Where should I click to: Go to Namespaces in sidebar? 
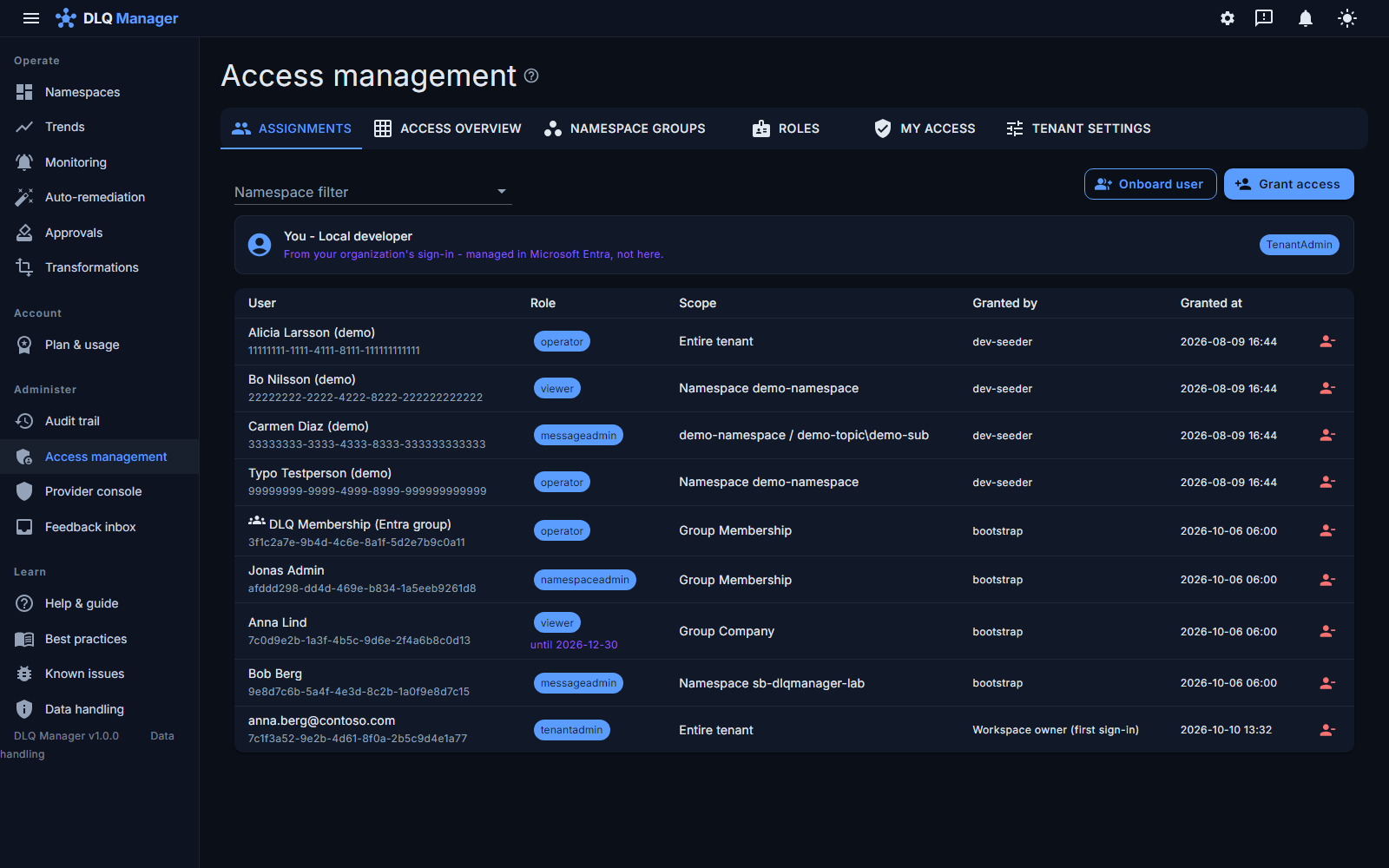(x=100, y=92)
